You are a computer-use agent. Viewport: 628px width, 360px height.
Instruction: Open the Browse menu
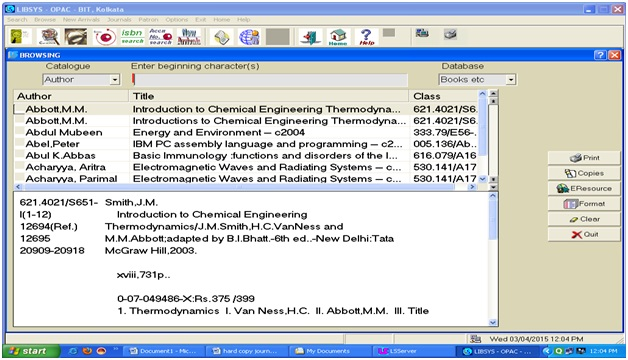pyautogui.click(x=45, y=19)
